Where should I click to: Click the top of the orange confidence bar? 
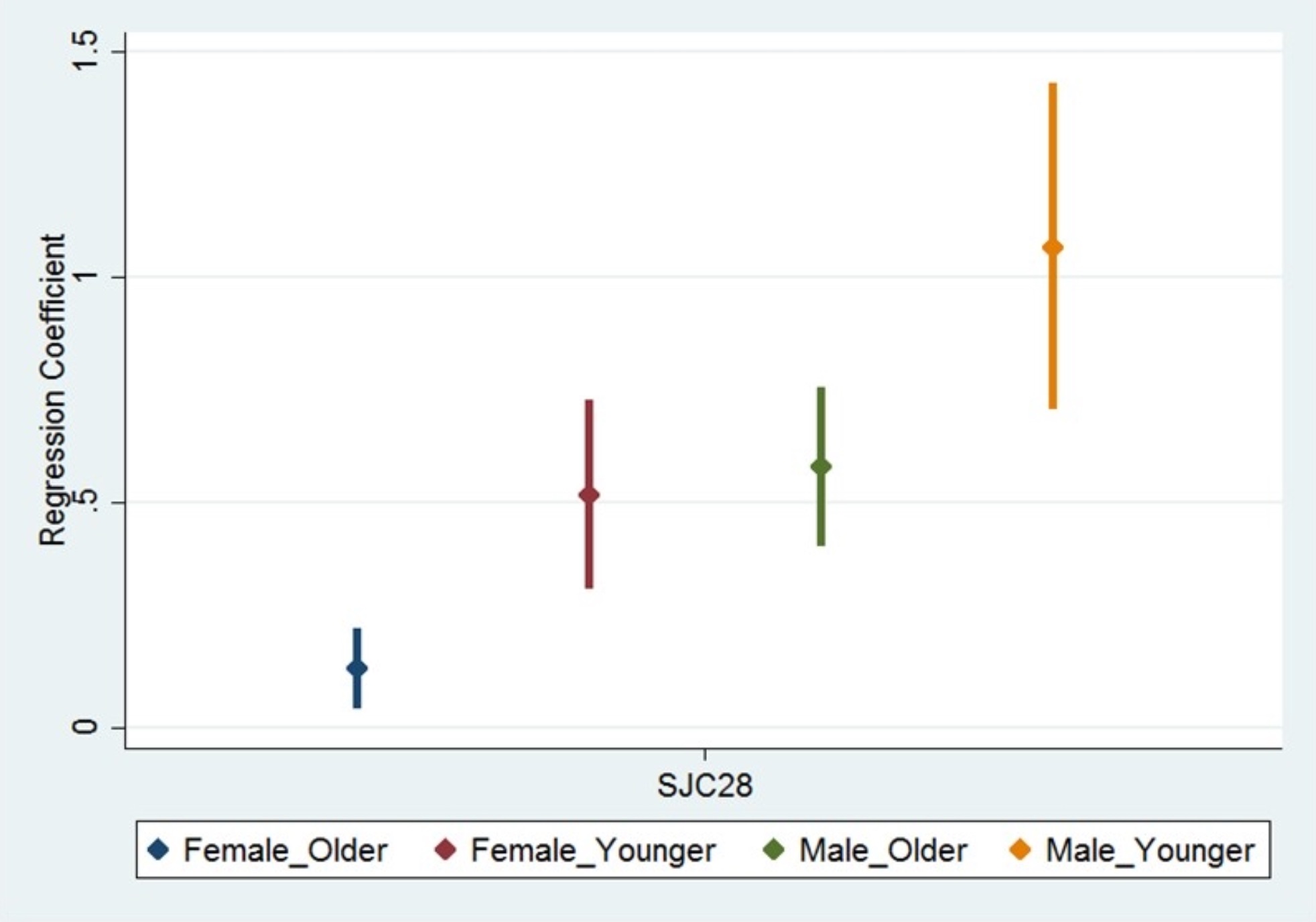pos(1053,86)
